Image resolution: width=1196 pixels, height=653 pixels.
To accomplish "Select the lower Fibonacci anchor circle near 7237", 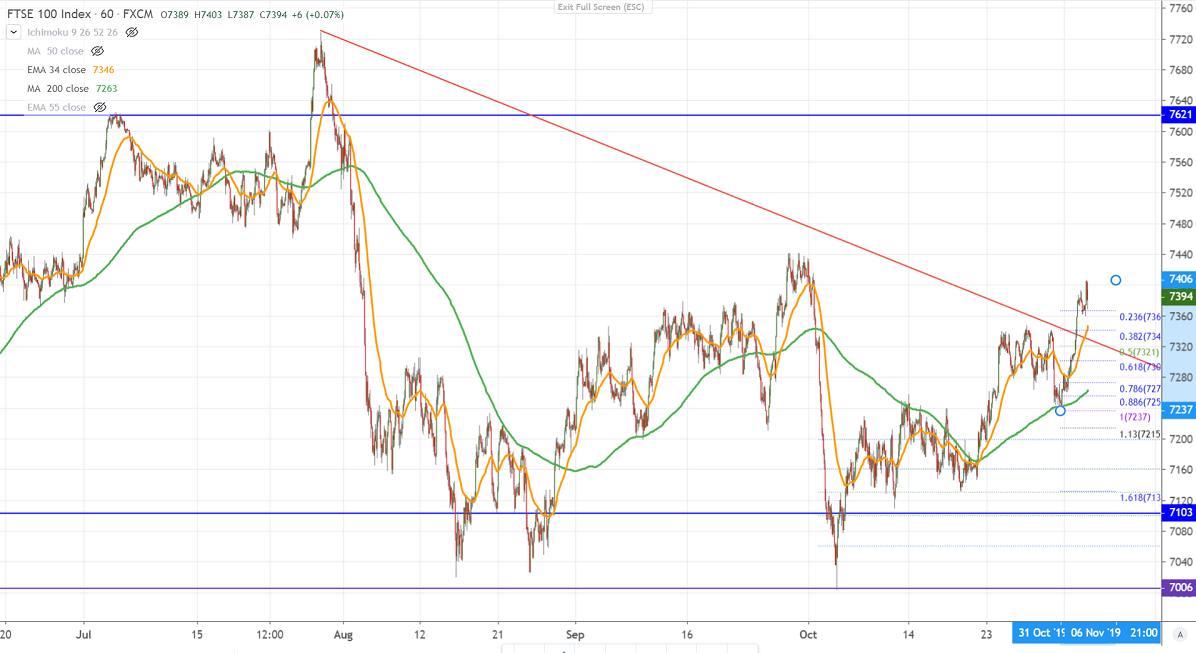I will pyautogui.click(x=1060, y=410).
